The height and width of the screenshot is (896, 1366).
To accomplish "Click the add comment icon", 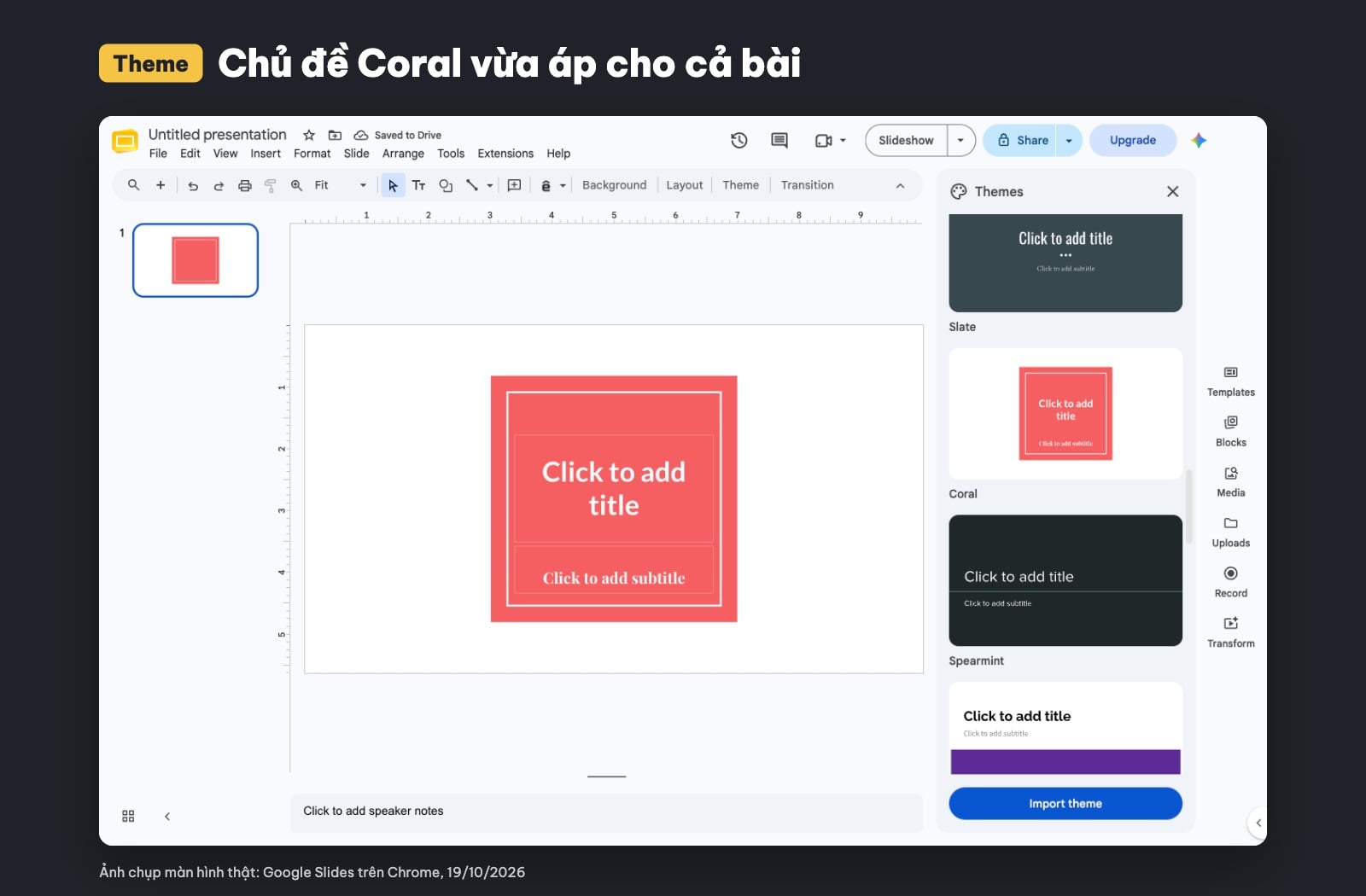I will click(514, 185).
